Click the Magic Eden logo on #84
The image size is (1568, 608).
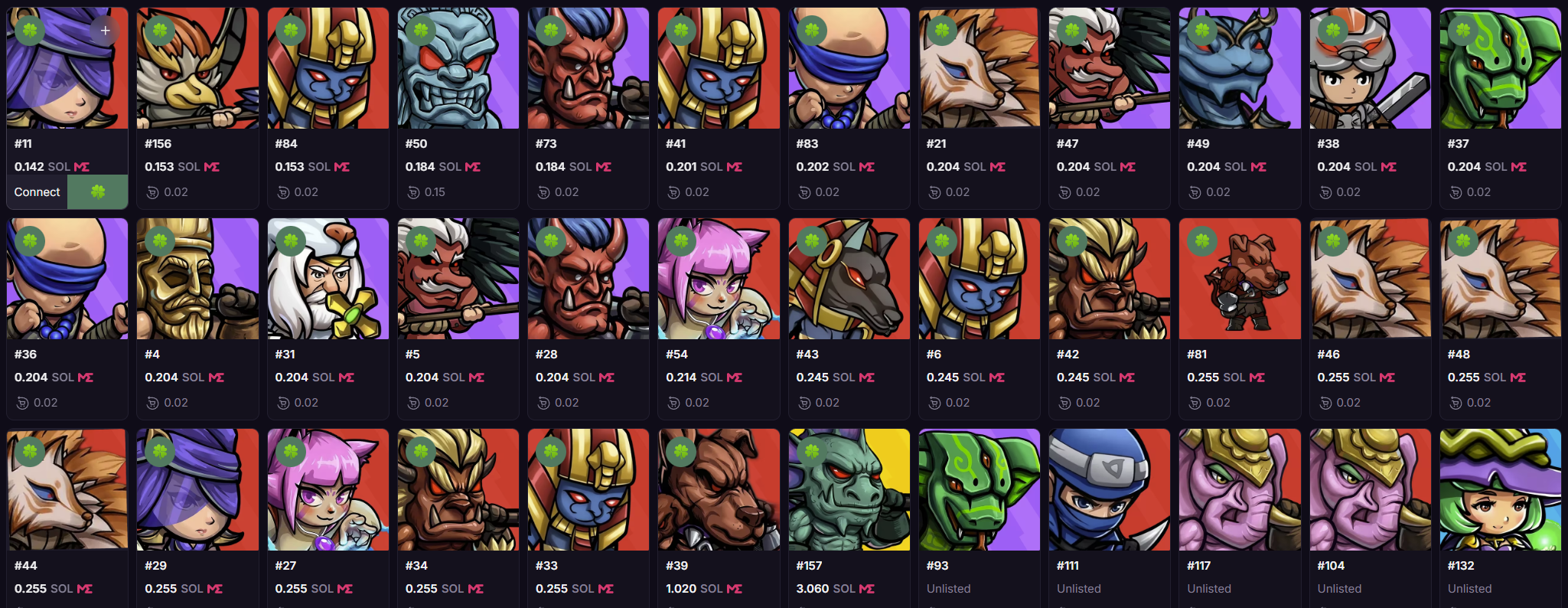pos(342,167)
